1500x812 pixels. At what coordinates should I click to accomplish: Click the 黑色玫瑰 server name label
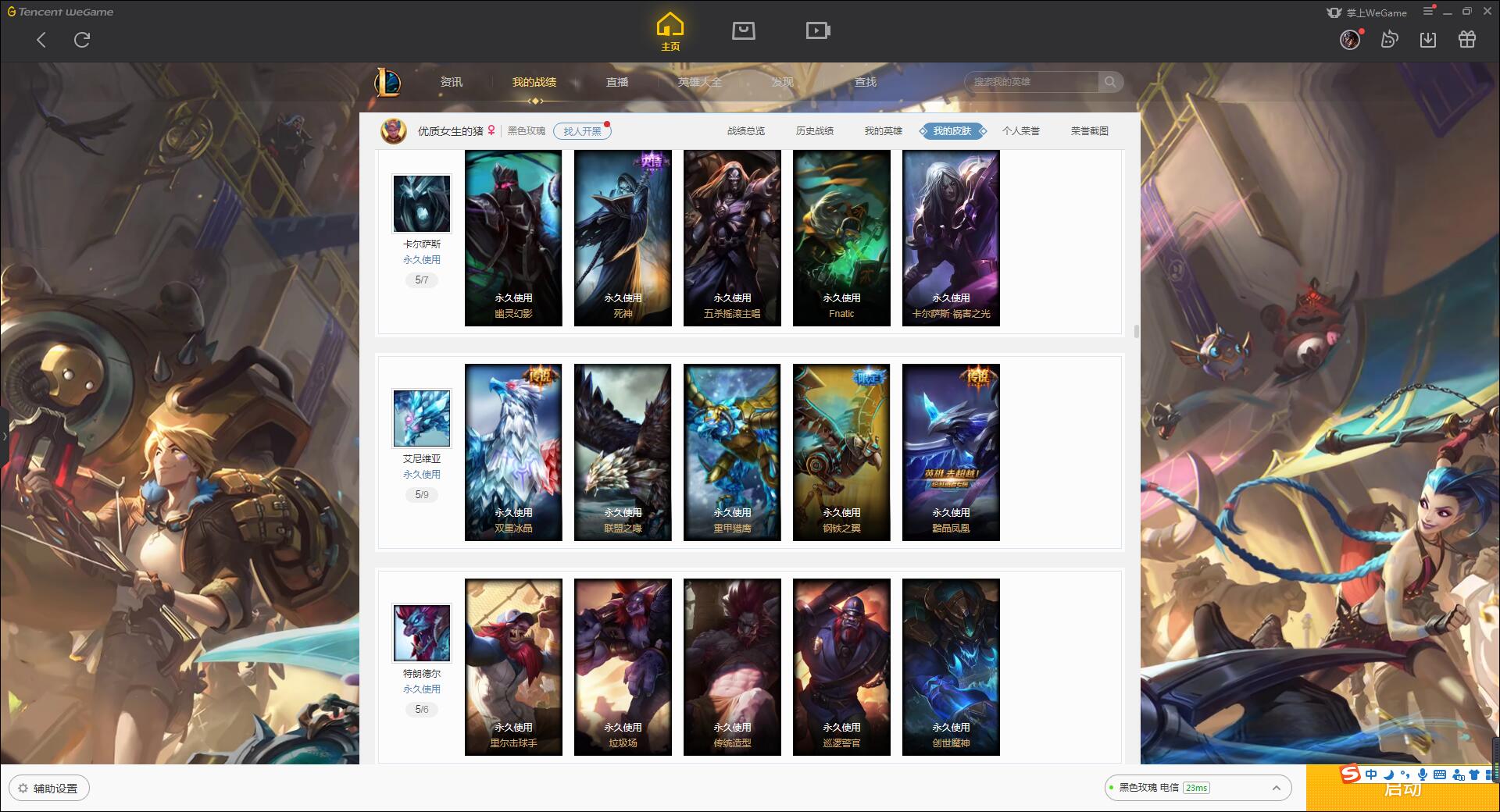click(527, 131)
